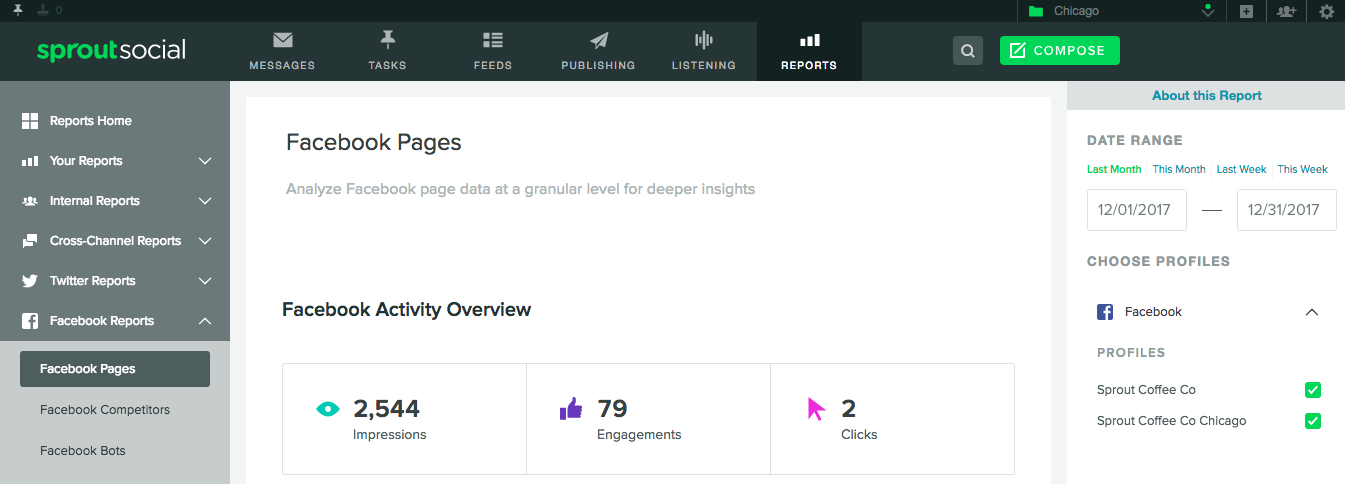Expand Your Reports section chevron
The height and width of the screenshot is (484, 1345).
click(x=205, y=161)
